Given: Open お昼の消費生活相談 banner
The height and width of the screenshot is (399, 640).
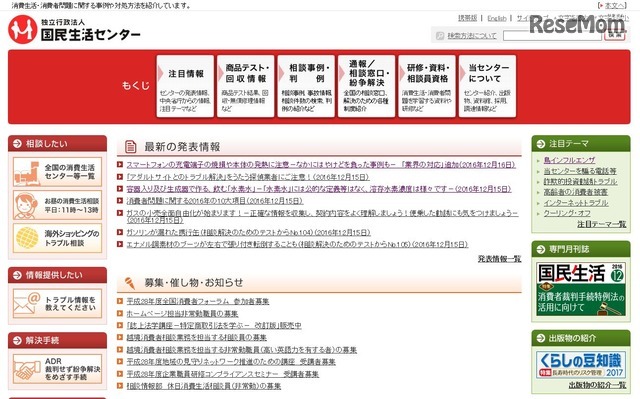Looking at the screenshot, I should point(57,205).
